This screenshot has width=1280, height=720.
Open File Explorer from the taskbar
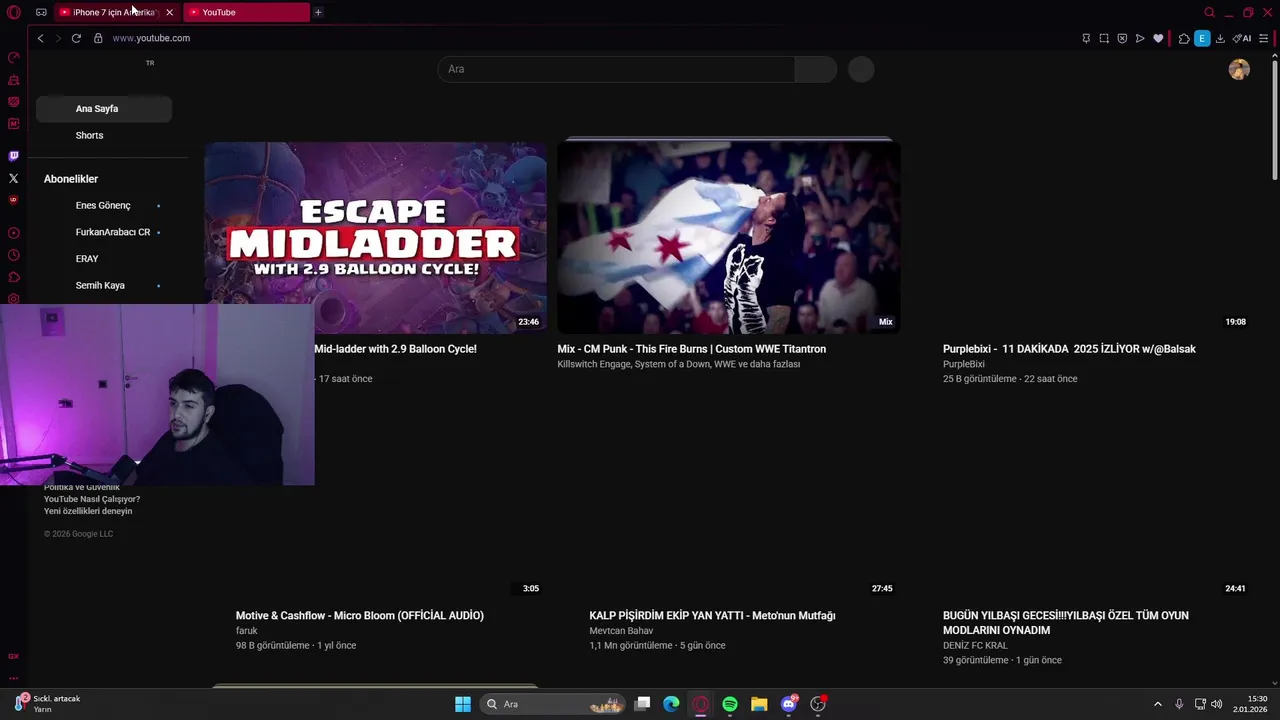[x=759, y=704]
